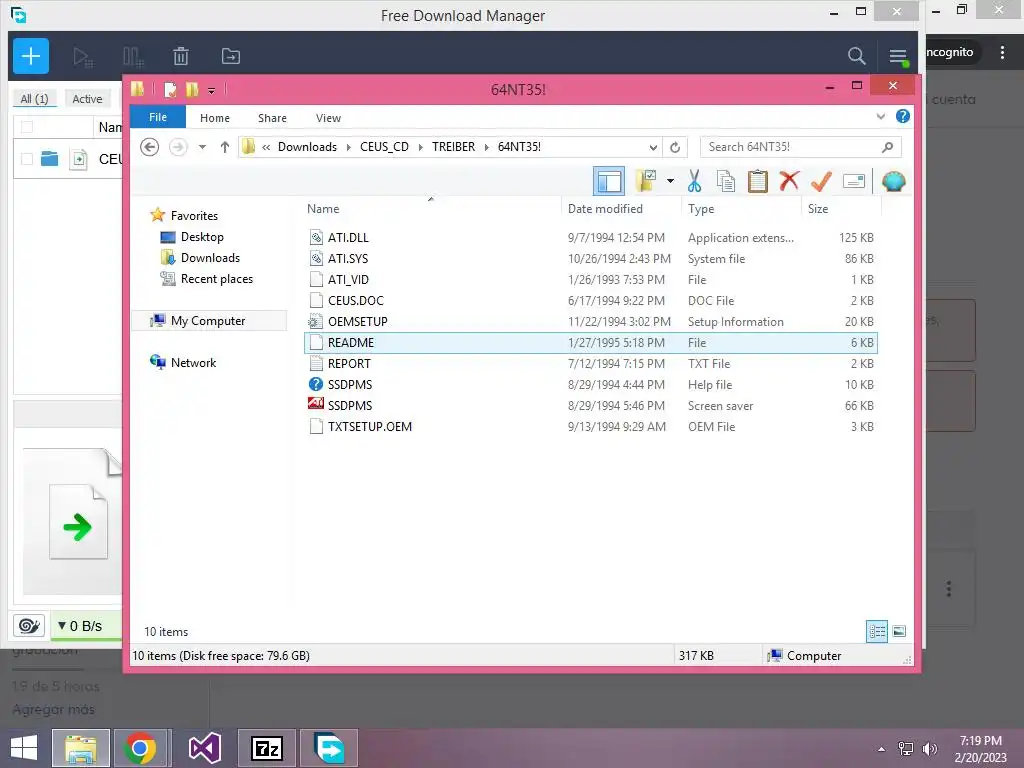Switch to large icons view button
This screenshot has height=768, width=1024.
click(x=899, y=632)
